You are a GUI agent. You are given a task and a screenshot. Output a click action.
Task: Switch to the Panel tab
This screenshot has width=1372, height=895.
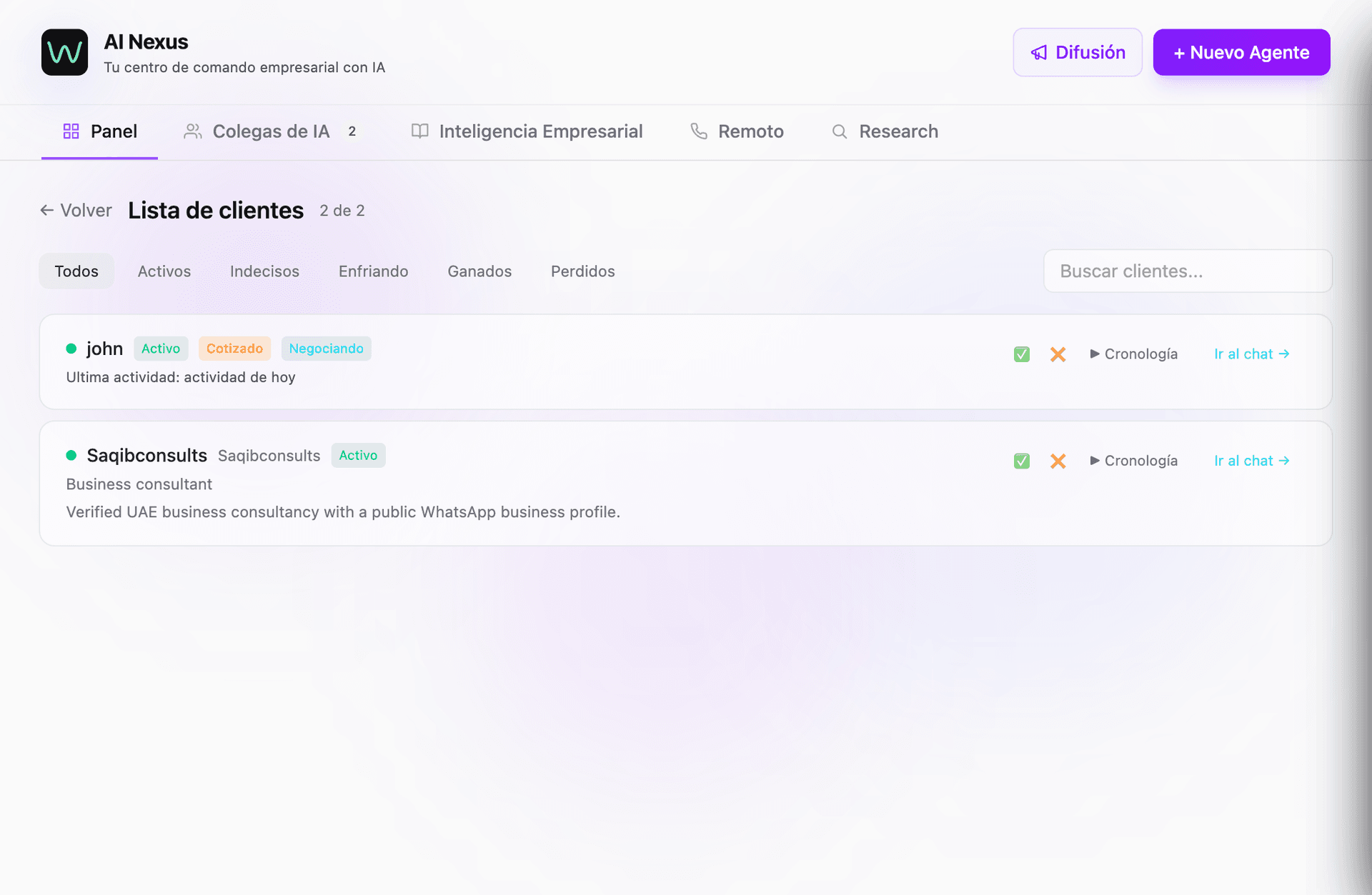[99, 131]
